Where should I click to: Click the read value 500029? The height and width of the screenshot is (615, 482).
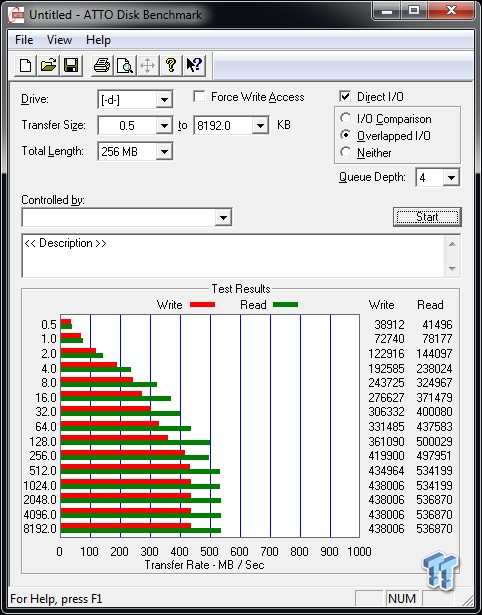point(434,441)
